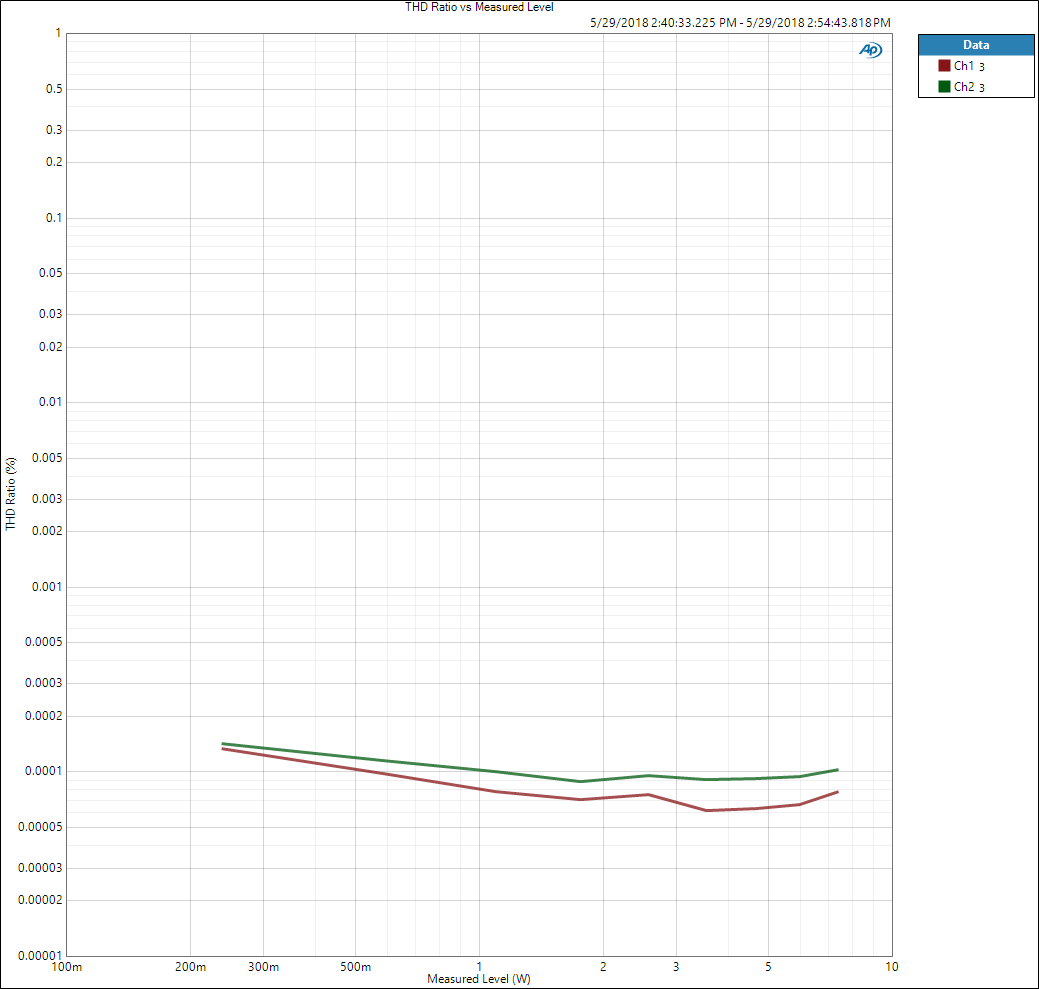Click the 0.00001 y-axis tick label
The image size is (1039, 989).
pyautogui.click(x=40, y=955)
